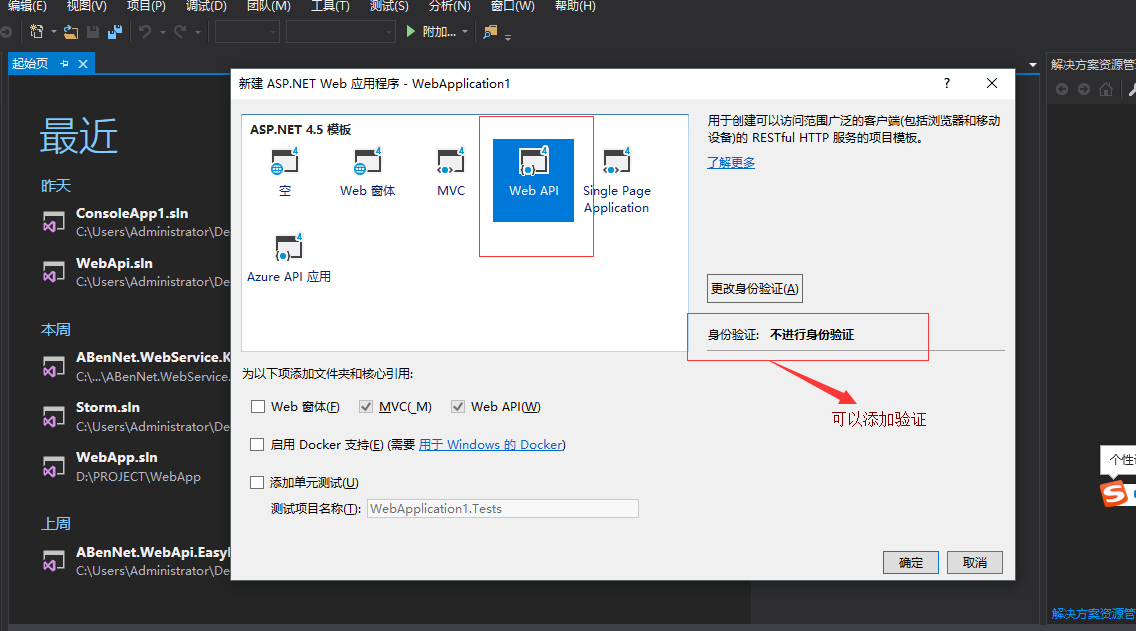
Task: Click the Redo arrow icon
Action: pyautogui.click(x=180, y=32)
